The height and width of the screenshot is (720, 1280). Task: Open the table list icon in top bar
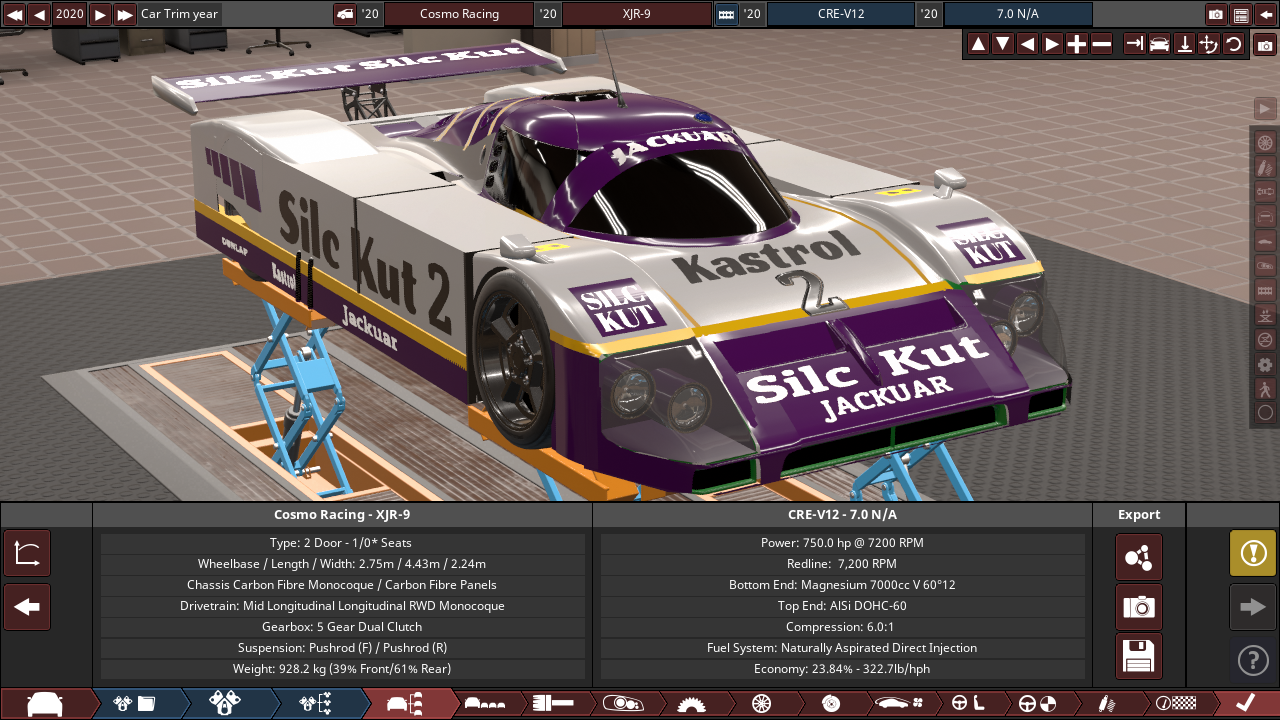pyautogui.click(x=1241, y=14)
